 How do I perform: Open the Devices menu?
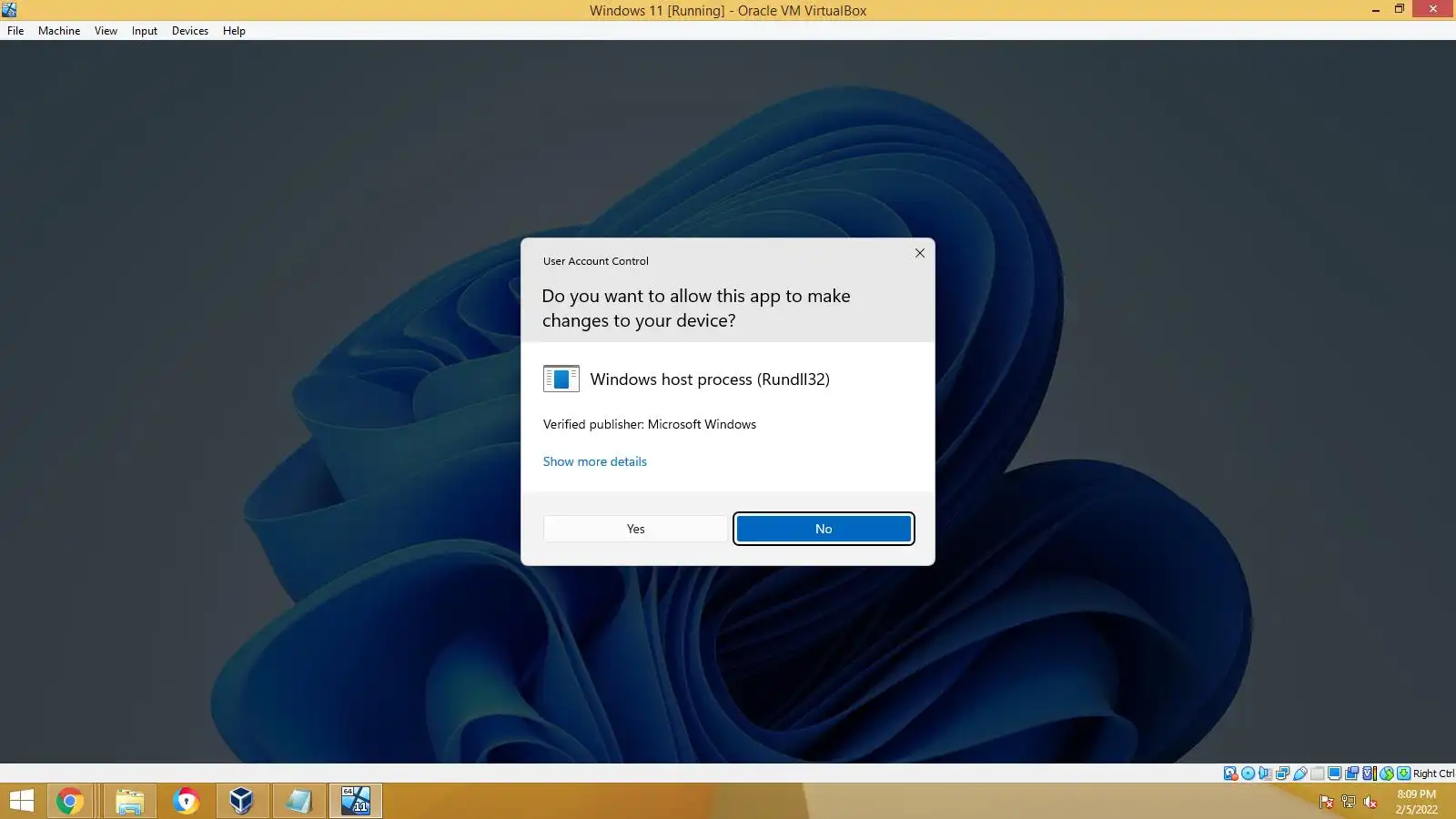click(190, 31)
